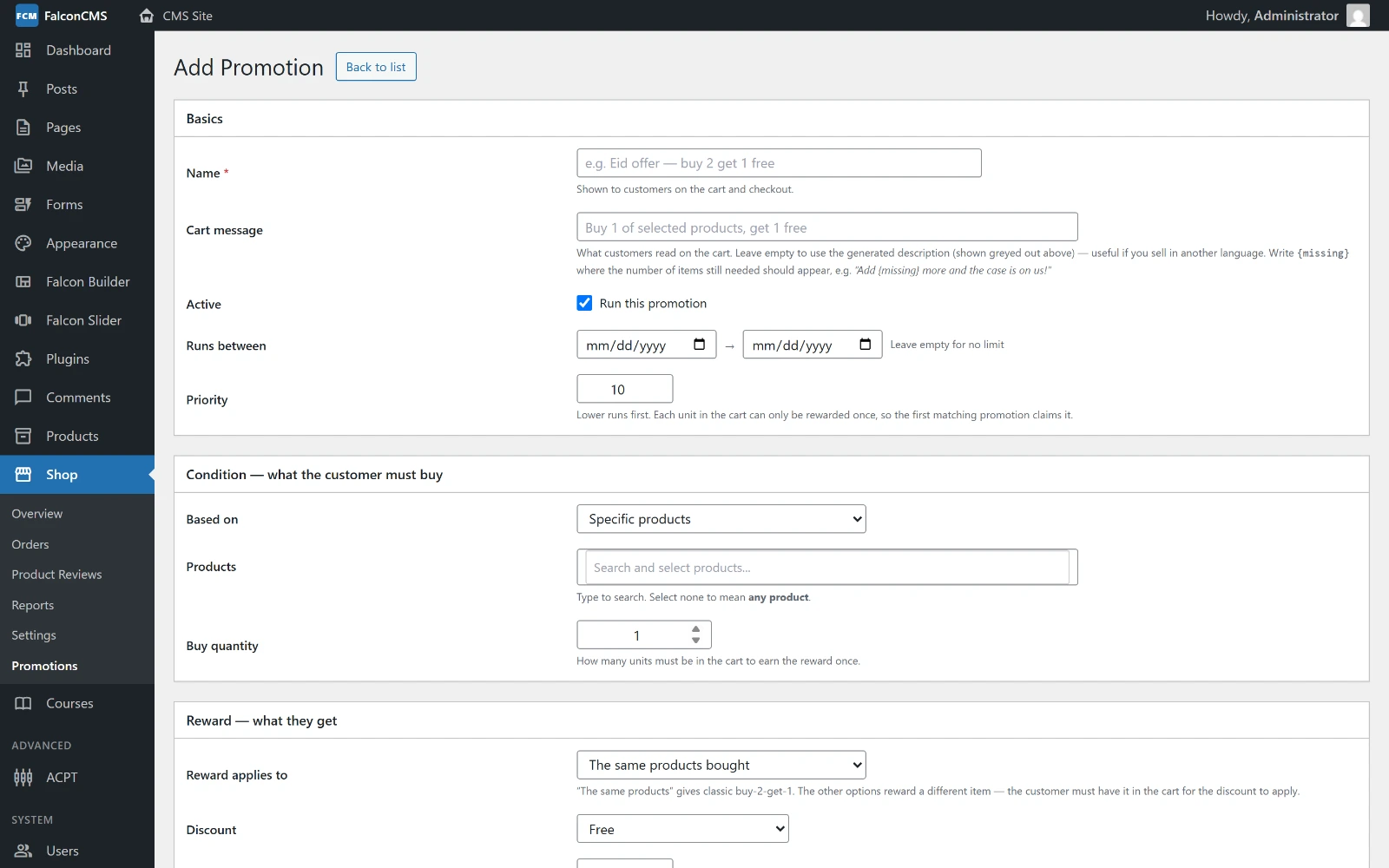Open the Product Reviews submenu item
This screenshot has height=868, width=1389.
coord(56,575)
